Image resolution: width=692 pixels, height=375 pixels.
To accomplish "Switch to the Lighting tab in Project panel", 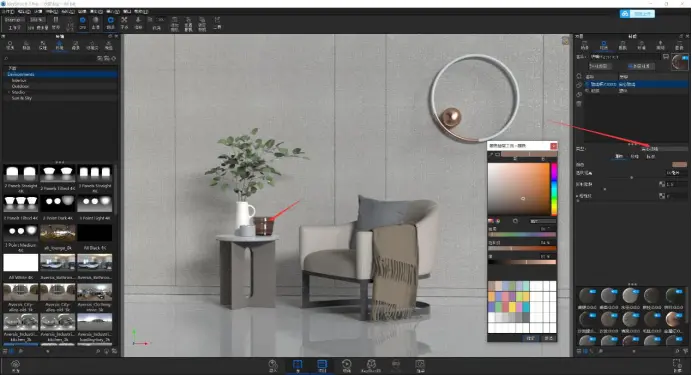I will tap(660, 45).
